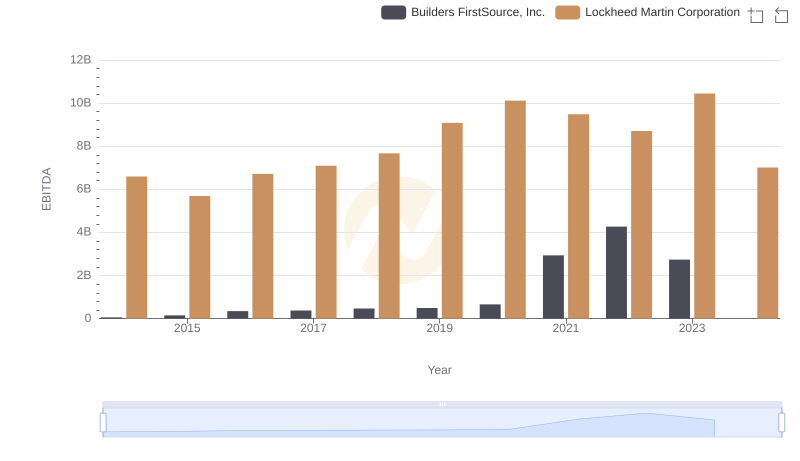The image size is (800, 461).
Task: Click the 2018 Lockheed Martin bar
Action: click(x=389, y=236)
